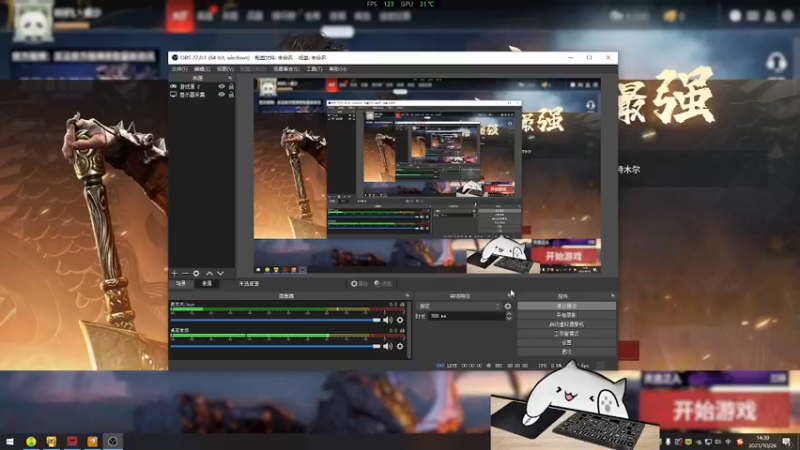
Task: Adjust the 麦克风/Aux volume slider
Action: (x=276, y=320)
